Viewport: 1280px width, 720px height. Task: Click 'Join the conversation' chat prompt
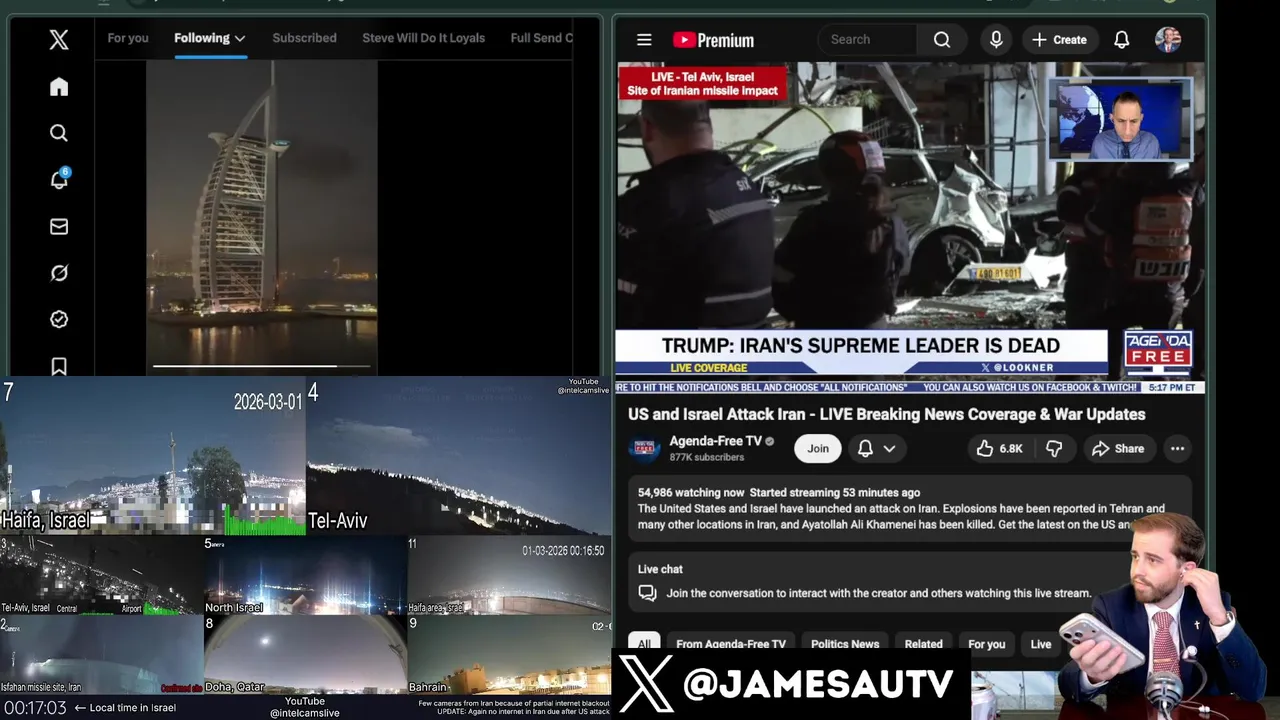[x=879, y=593]
